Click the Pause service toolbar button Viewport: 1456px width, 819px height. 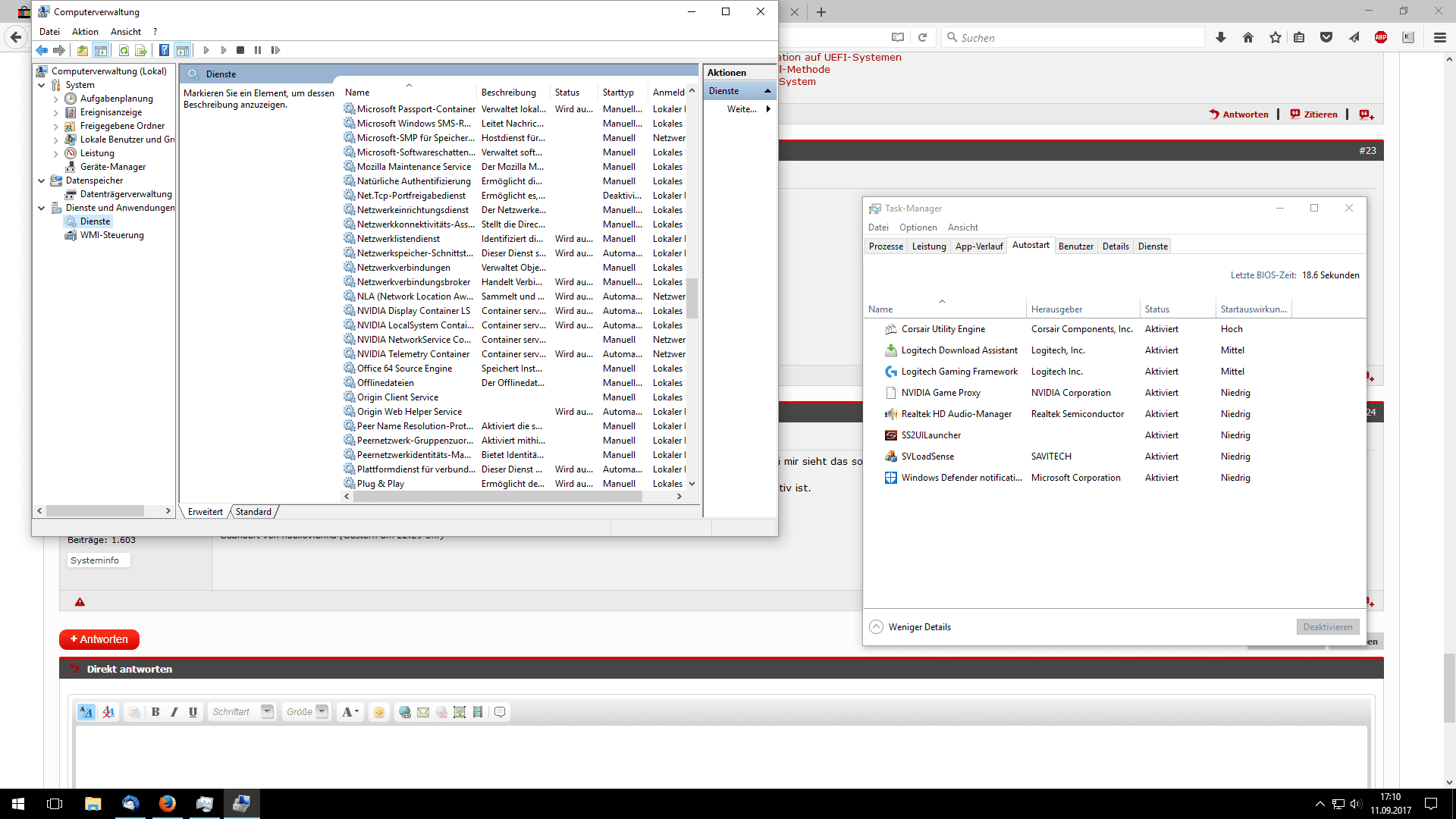pos(258,50)
